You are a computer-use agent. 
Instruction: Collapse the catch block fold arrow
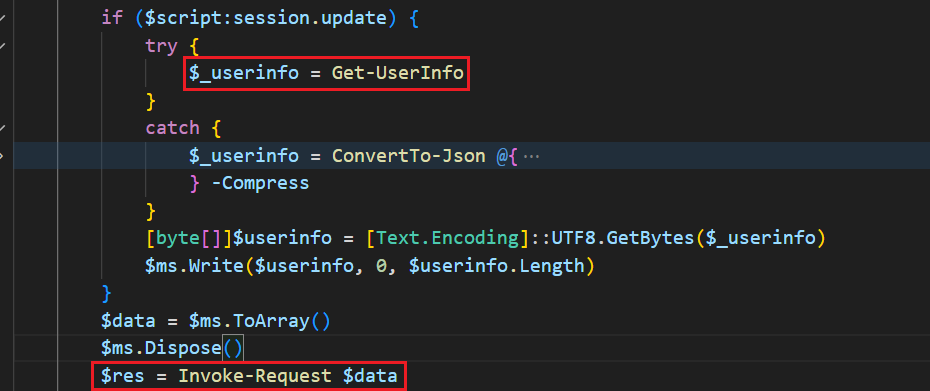(2, 128)
